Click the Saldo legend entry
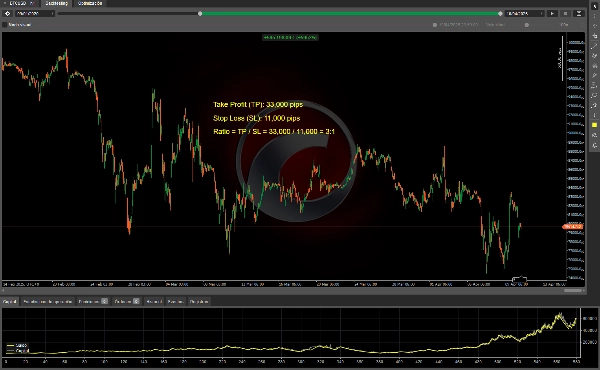The height and width of the screenshot is (370, 600). [17, 346]
